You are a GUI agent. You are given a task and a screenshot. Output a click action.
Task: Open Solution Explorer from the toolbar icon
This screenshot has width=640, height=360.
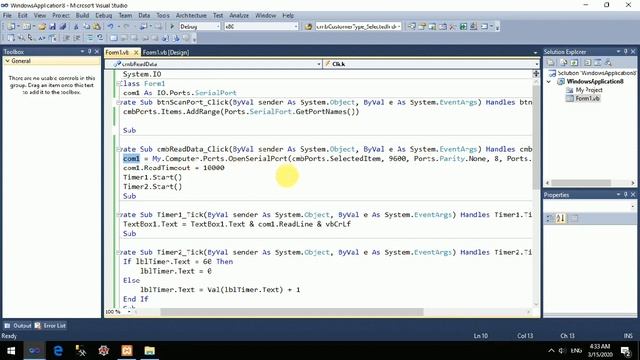click(412, 27)
